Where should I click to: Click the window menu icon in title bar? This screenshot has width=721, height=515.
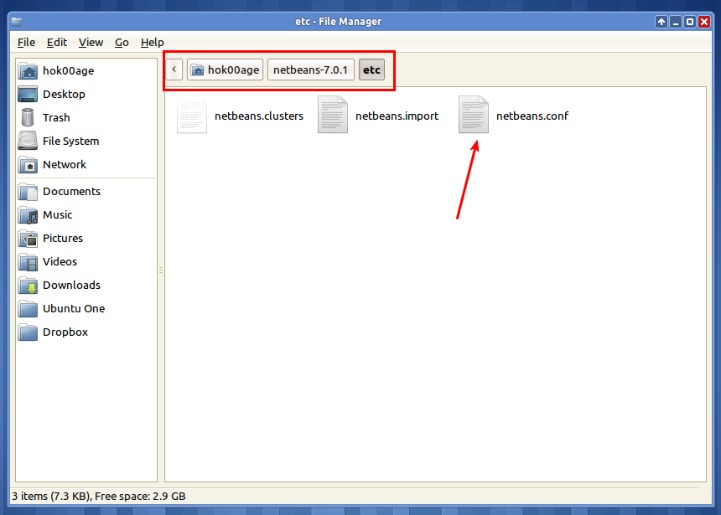tap(17, 21)
